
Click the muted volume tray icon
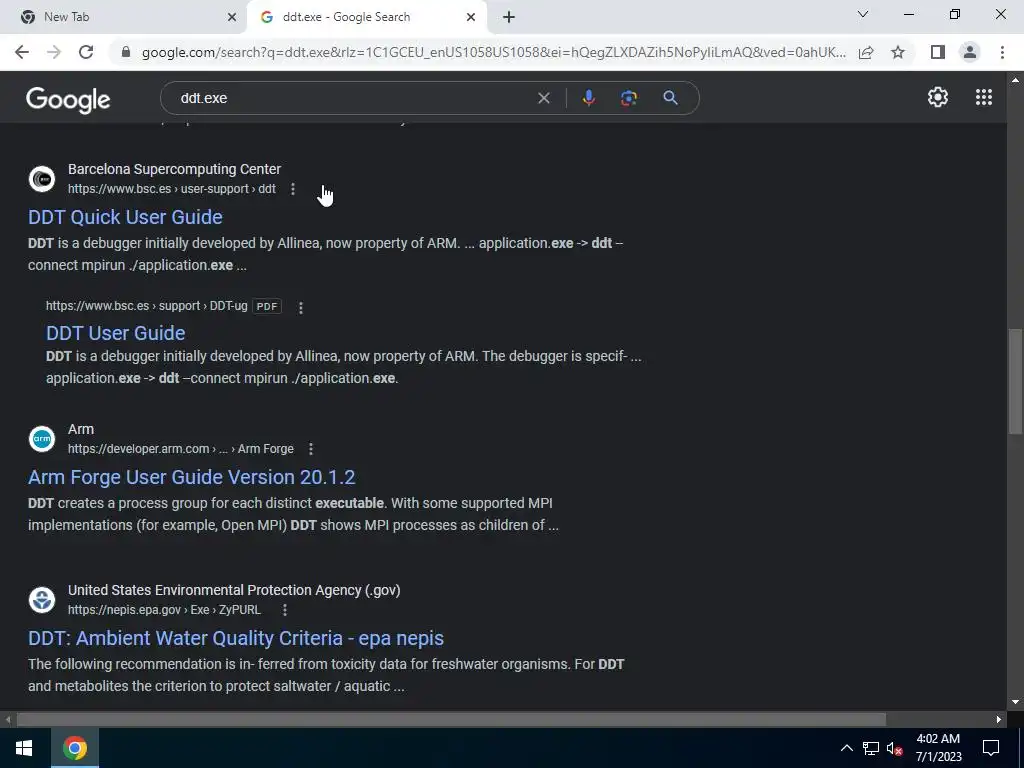(895, 748)
